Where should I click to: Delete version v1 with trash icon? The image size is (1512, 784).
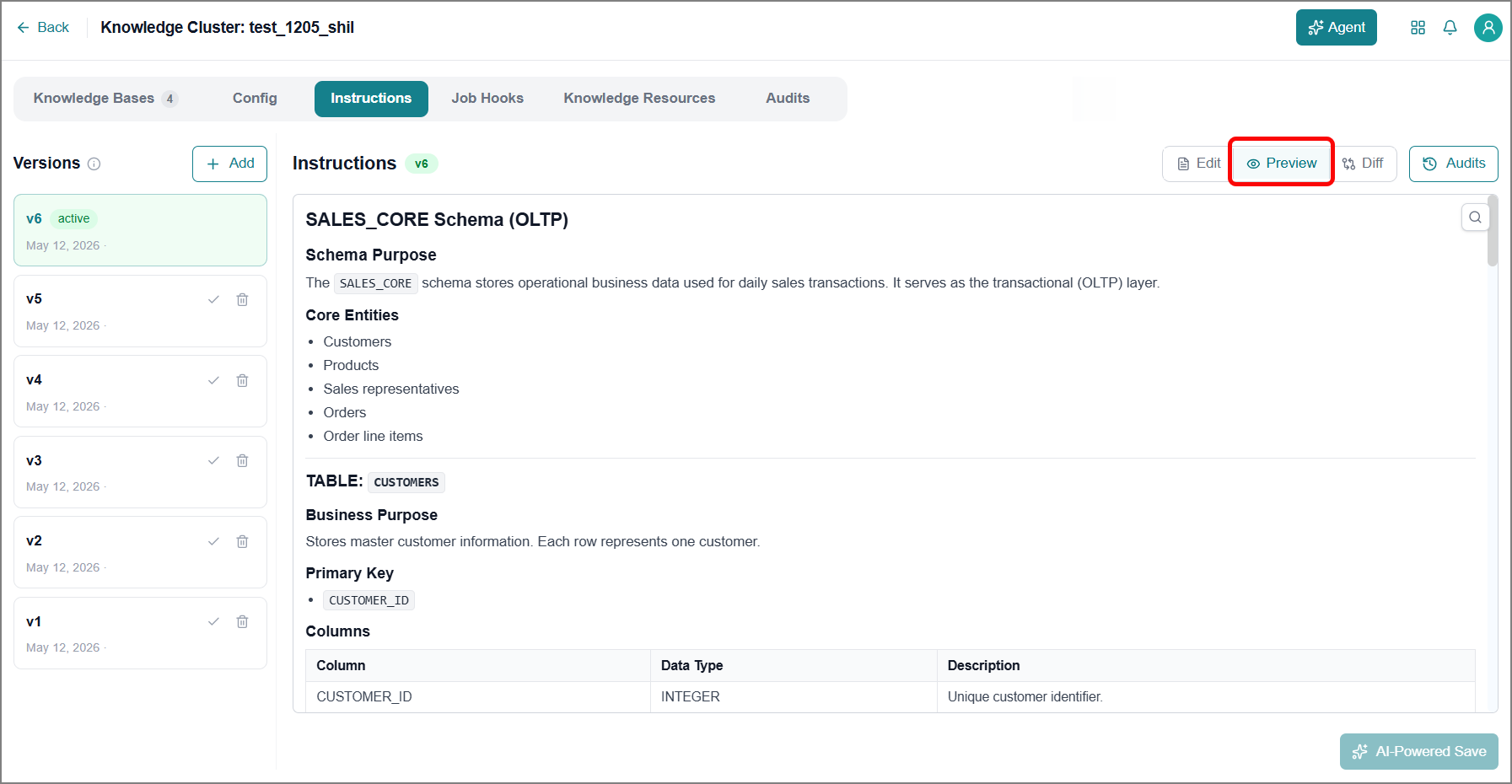(242, 621)
